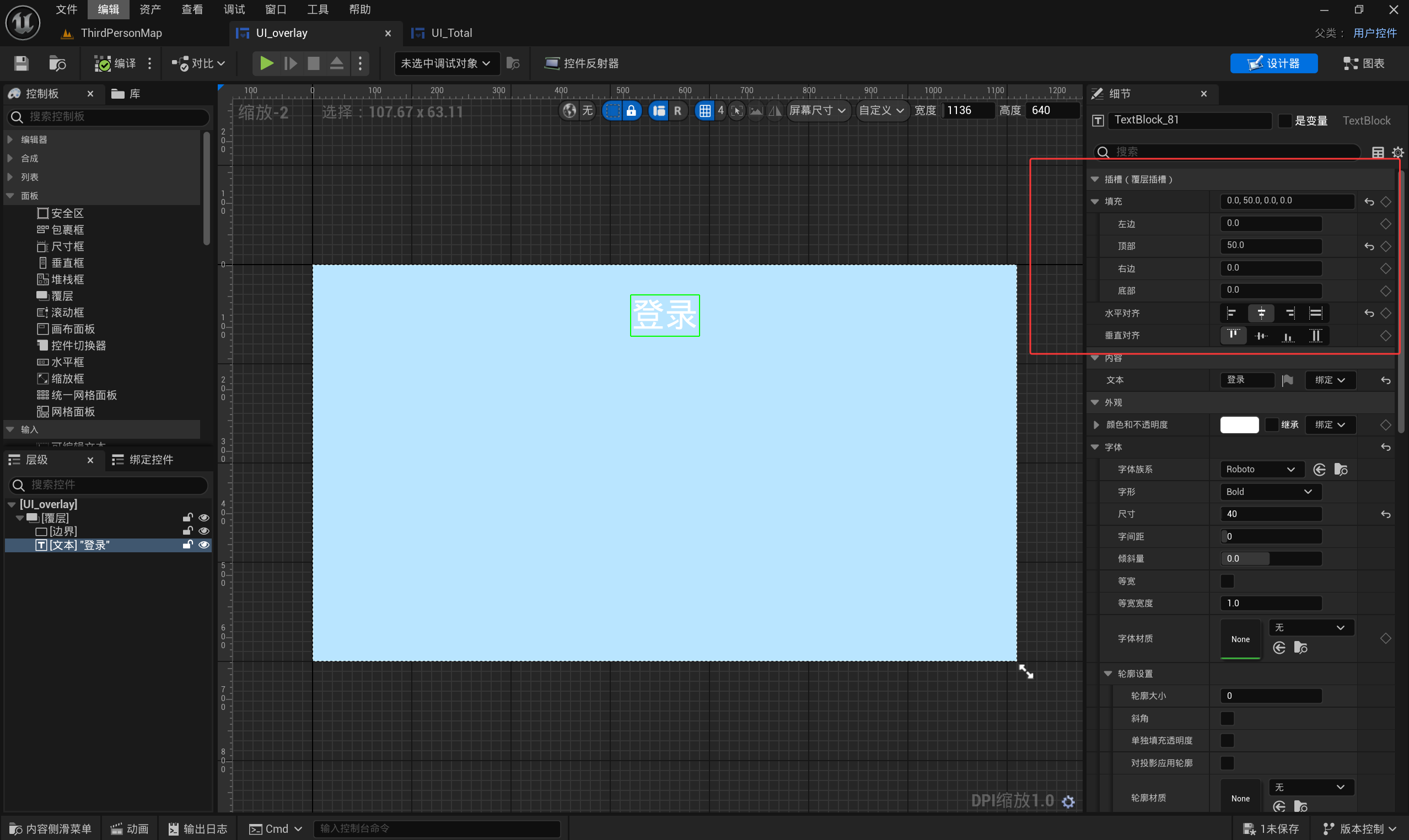
Task: Open 字体族系 Roboto dropdown
Action: pos(1262,469)
